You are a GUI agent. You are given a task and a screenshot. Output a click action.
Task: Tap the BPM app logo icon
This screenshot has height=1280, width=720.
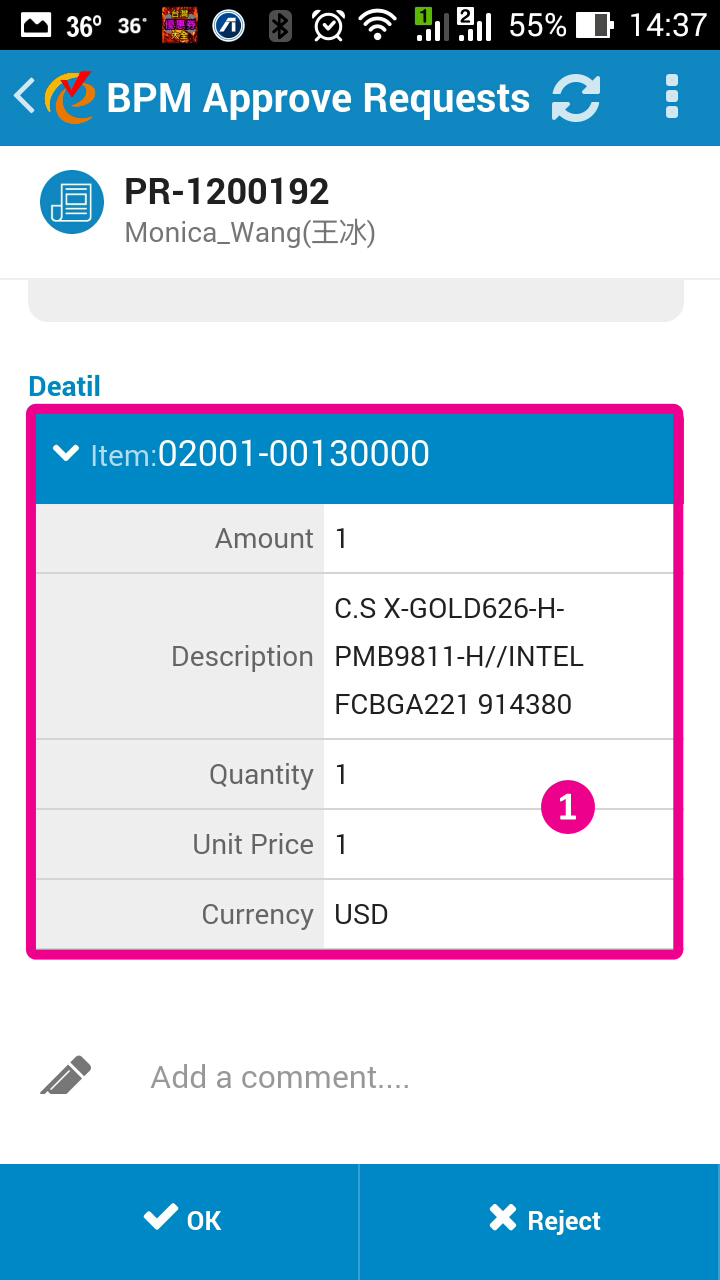(70, 97)
